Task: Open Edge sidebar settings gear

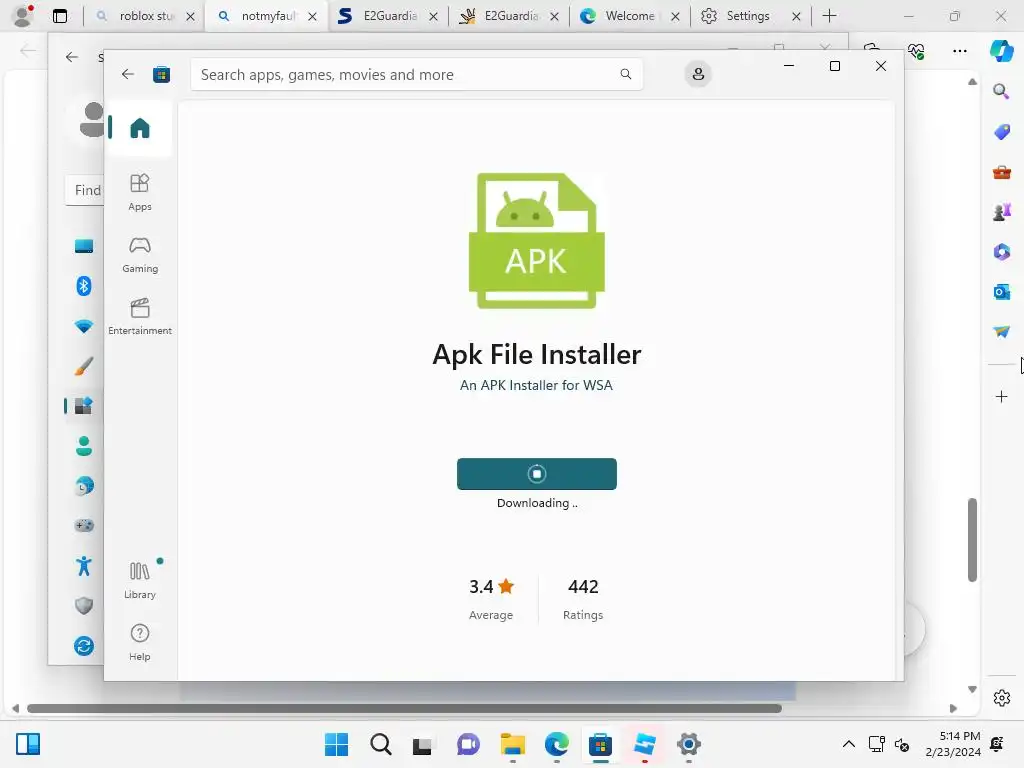Action: (1002, 698)
